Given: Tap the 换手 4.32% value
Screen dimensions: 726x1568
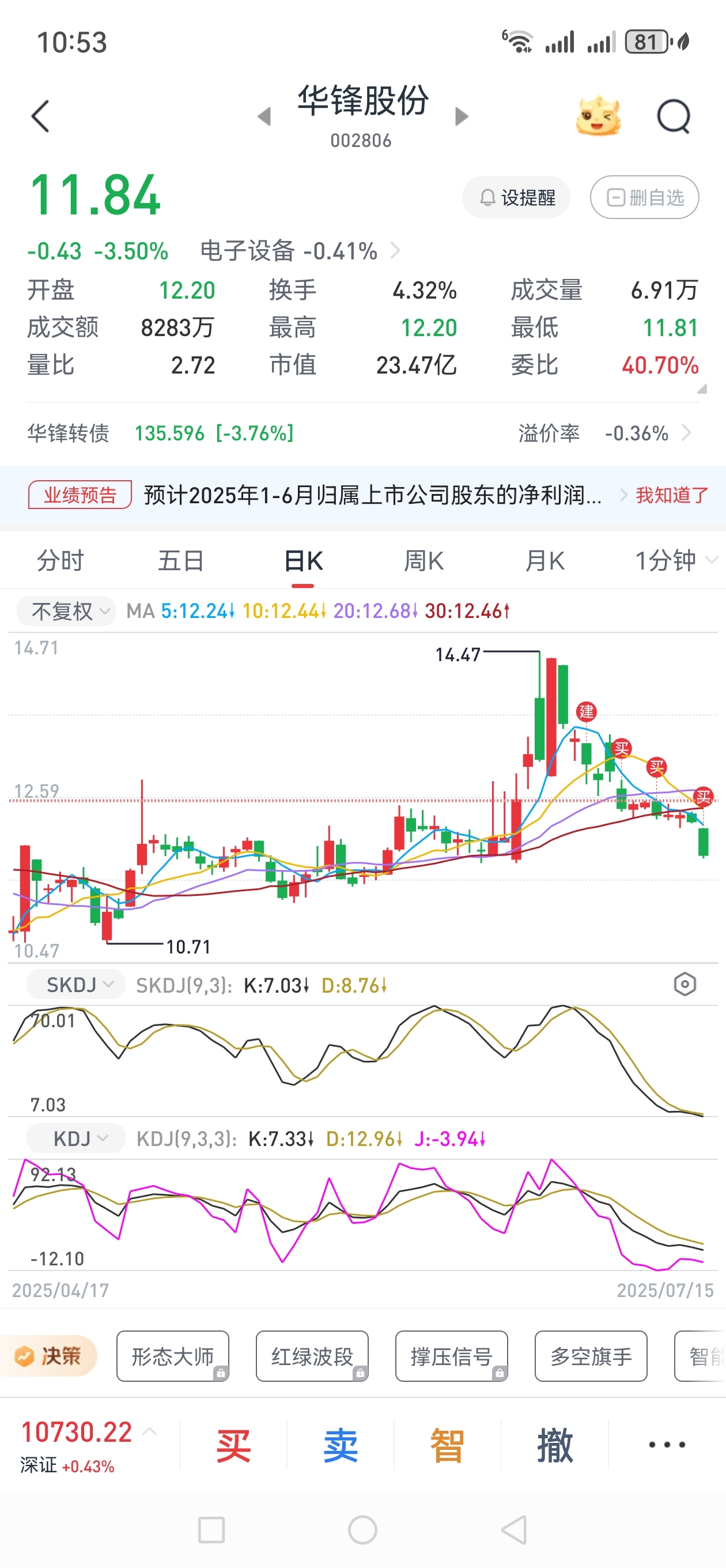Looking at the screenshot, I should [424, 291].
